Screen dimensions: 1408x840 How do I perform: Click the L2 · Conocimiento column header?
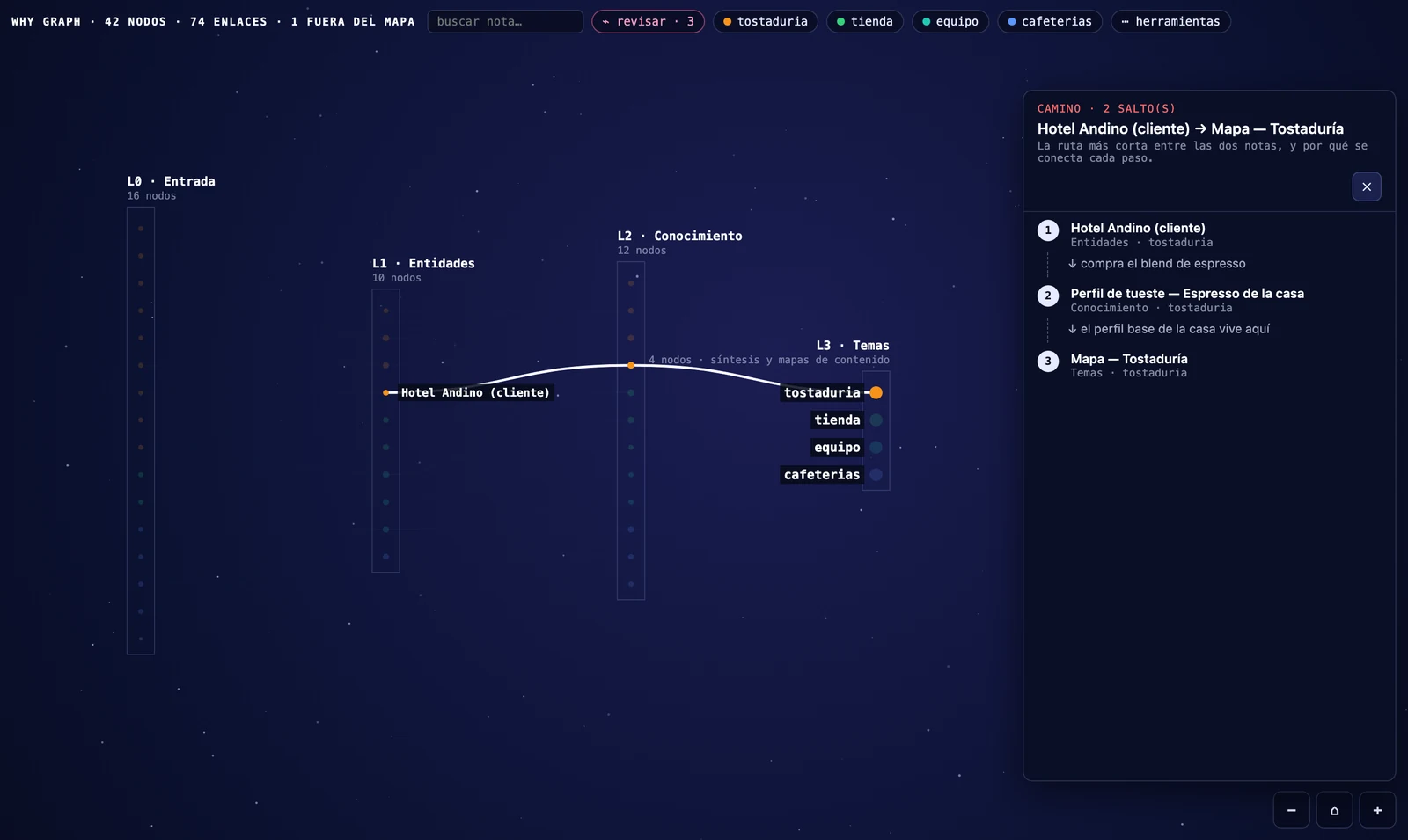click(679, 236)
